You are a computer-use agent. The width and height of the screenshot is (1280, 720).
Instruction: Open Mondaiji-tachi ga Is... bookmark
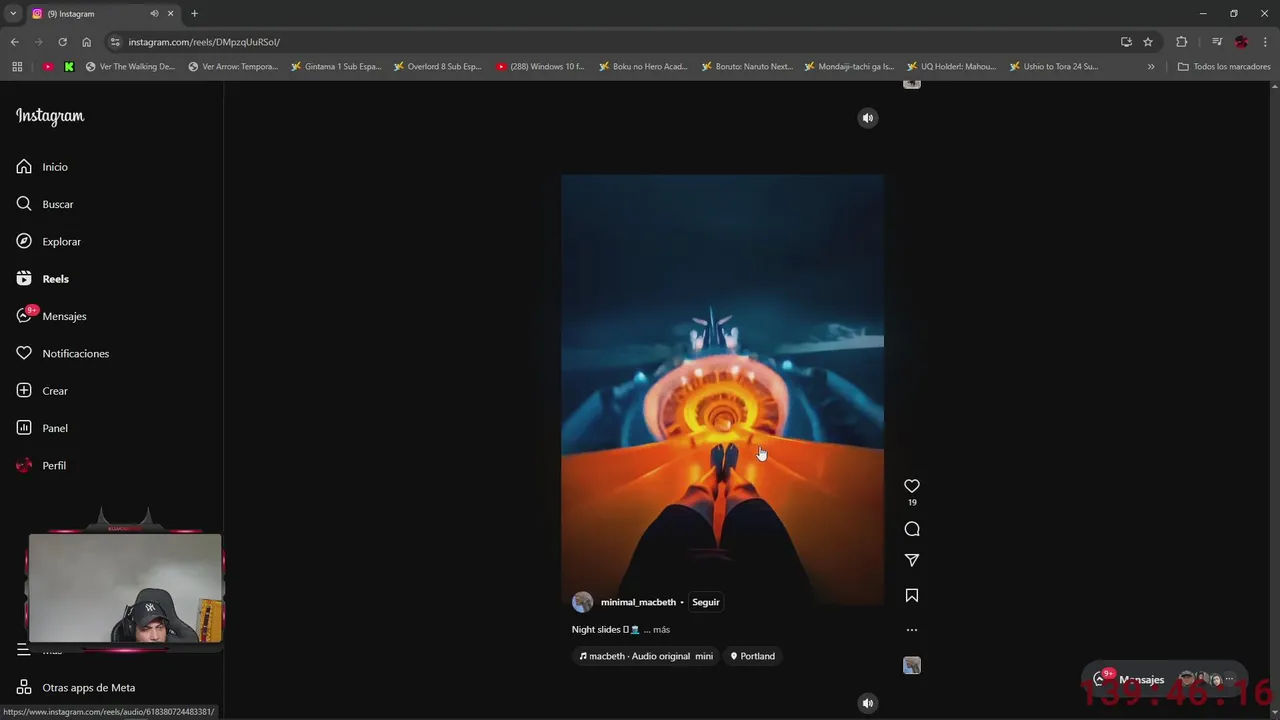(849, 67)
